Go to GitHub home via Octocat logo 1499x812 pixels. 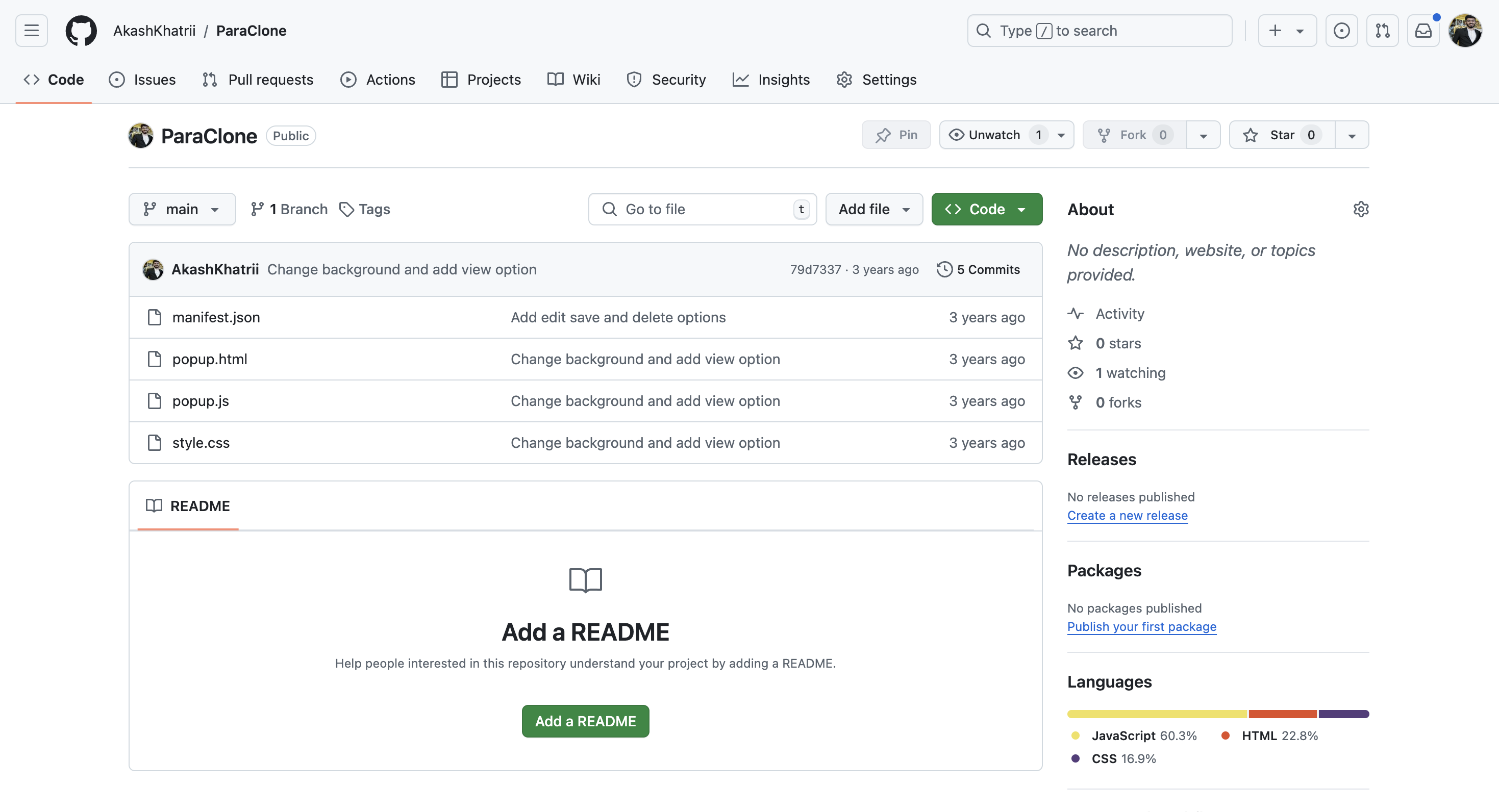coord(81,30)
